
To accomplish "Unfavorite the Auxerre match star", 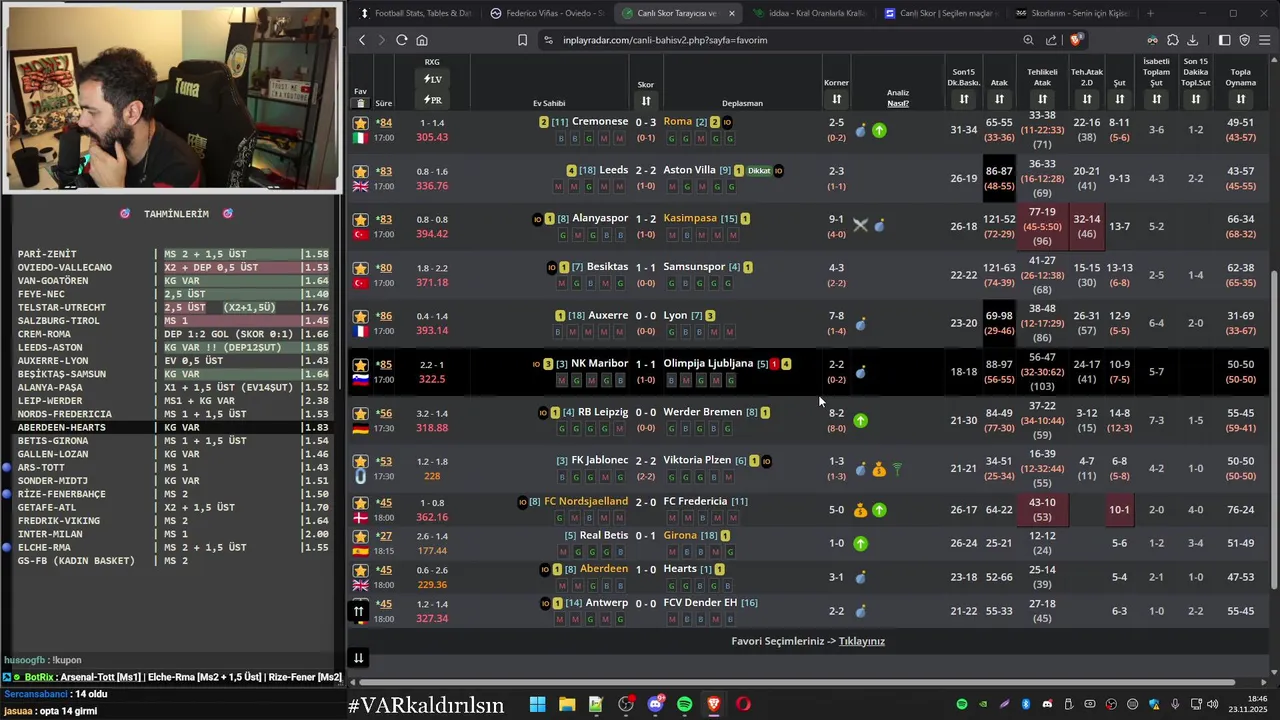I will (361, 317).
